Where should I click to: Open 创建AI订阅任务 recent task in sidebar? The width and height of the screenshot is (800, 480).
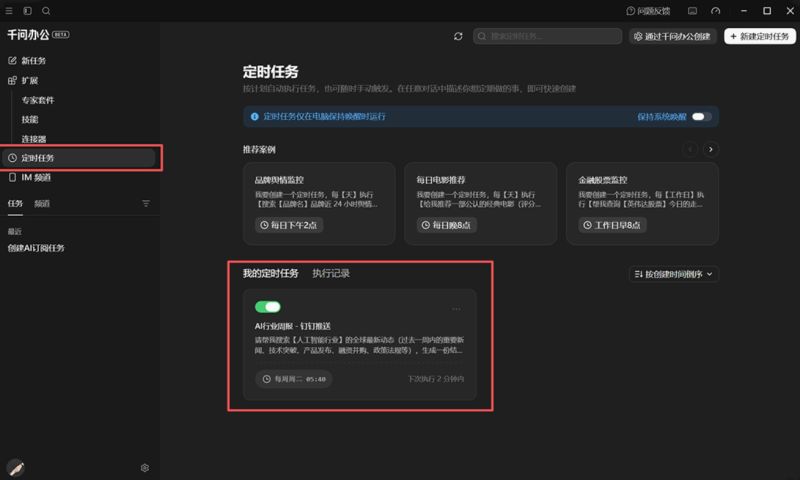36,248
